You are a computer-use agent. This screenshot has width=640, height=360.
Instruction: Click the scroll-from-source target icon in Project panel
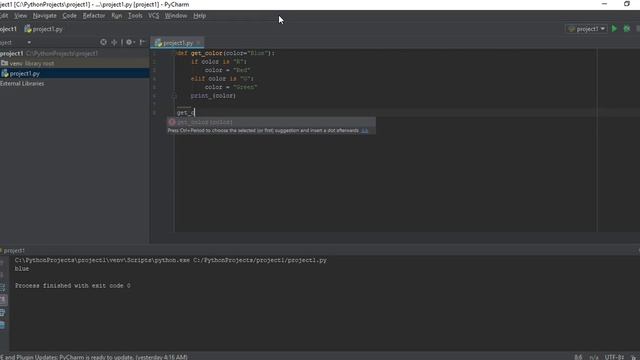coord(103,42)
